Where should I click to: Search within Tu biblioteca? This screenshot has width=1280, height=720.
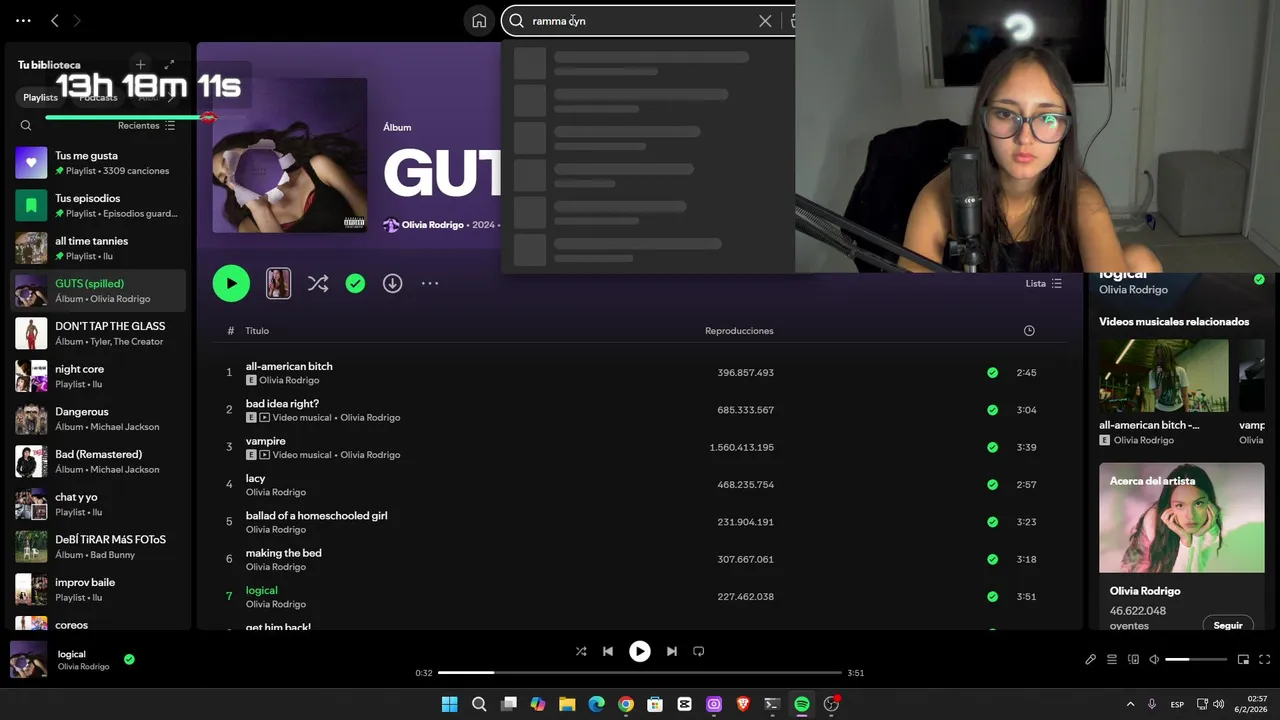(26, 125)
